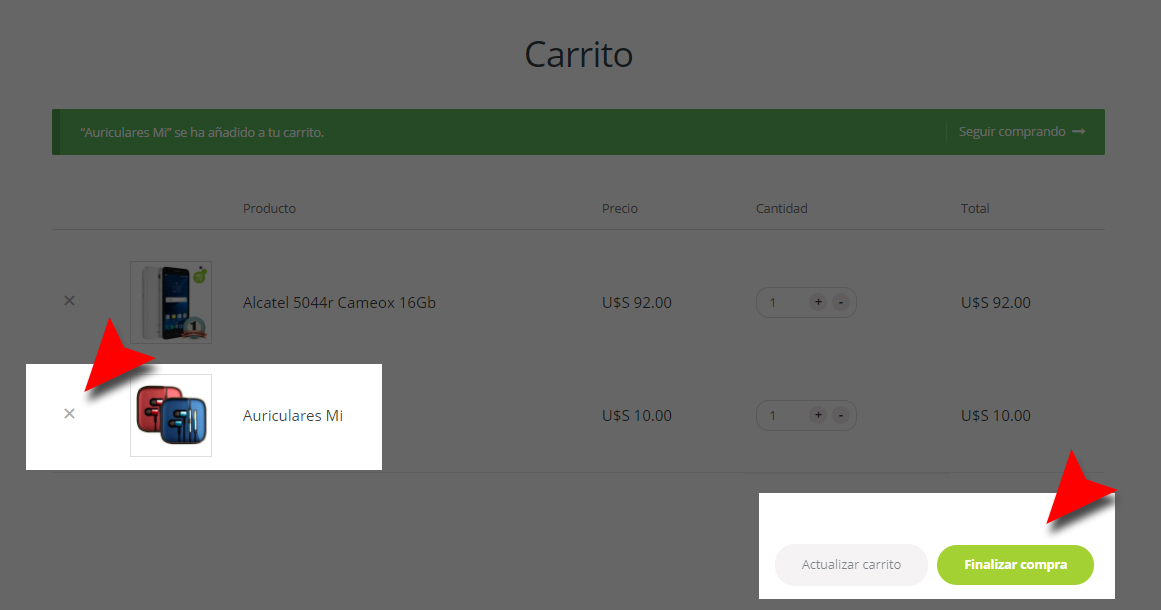Click the Cantidad column header
This screenshot has height=610, width=1161.
(x=781, y=209)
